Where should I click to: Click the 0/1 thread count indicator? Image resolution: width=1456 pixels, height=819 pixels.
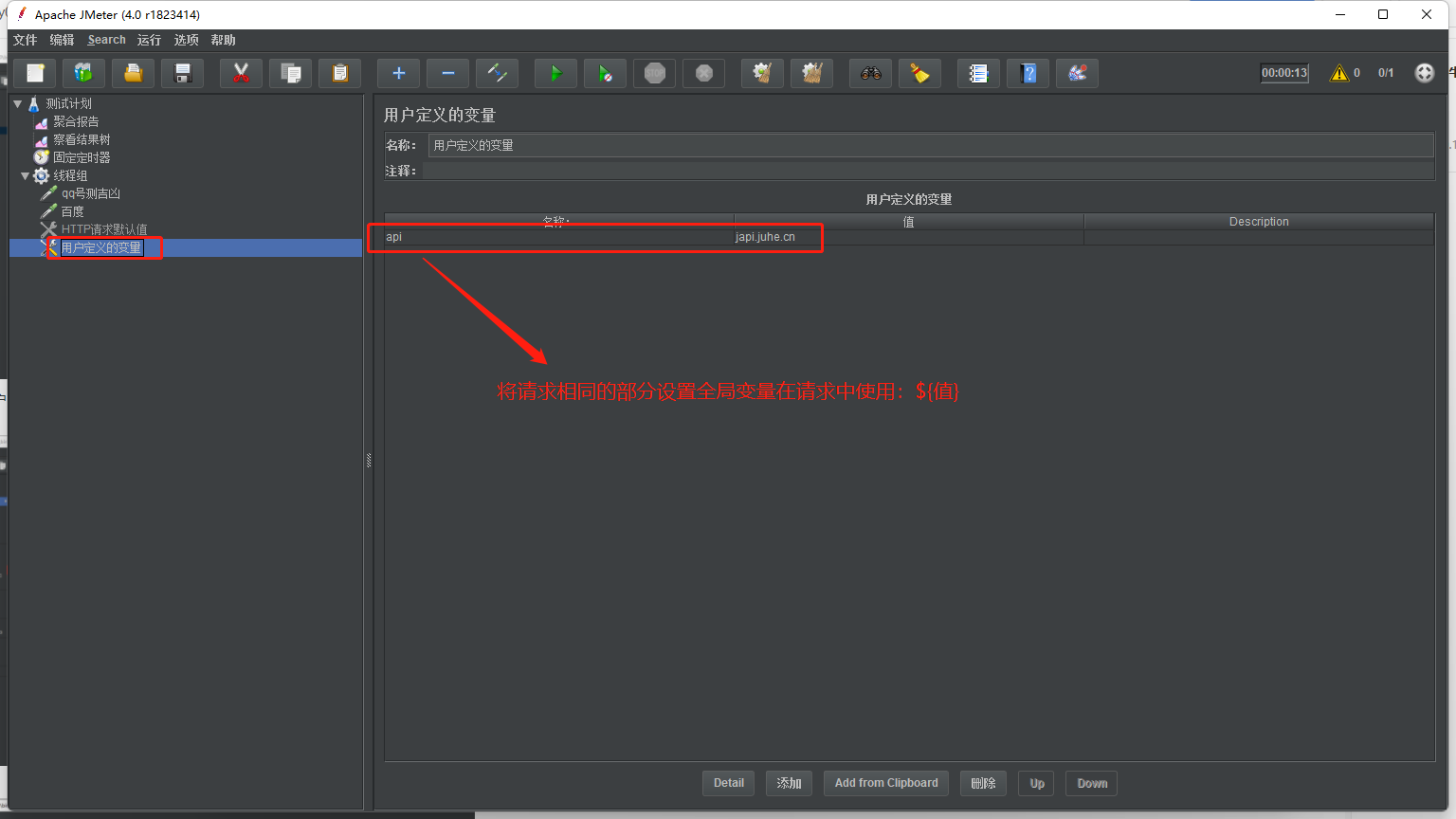(x=1386, y=73)
